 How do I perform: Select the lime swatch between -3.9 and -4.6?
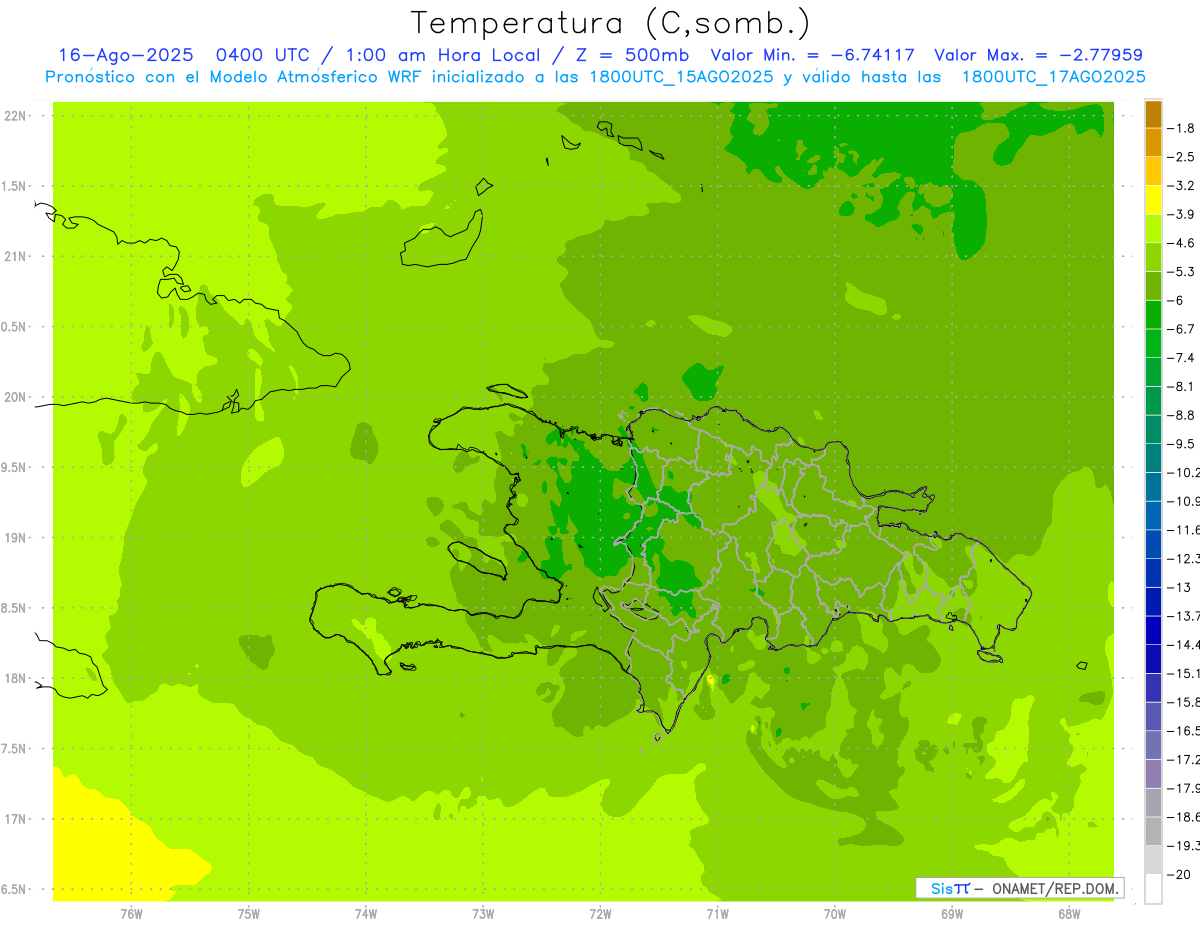point(1153,228)
